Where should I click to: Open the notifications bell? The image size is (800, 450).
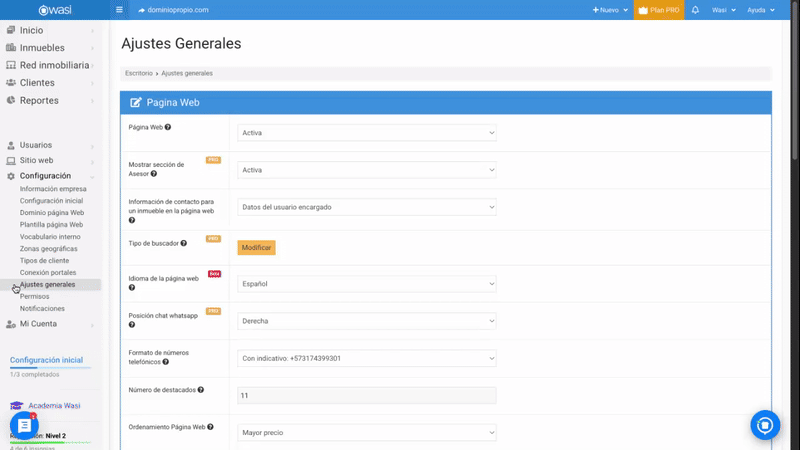click(695, 10)
